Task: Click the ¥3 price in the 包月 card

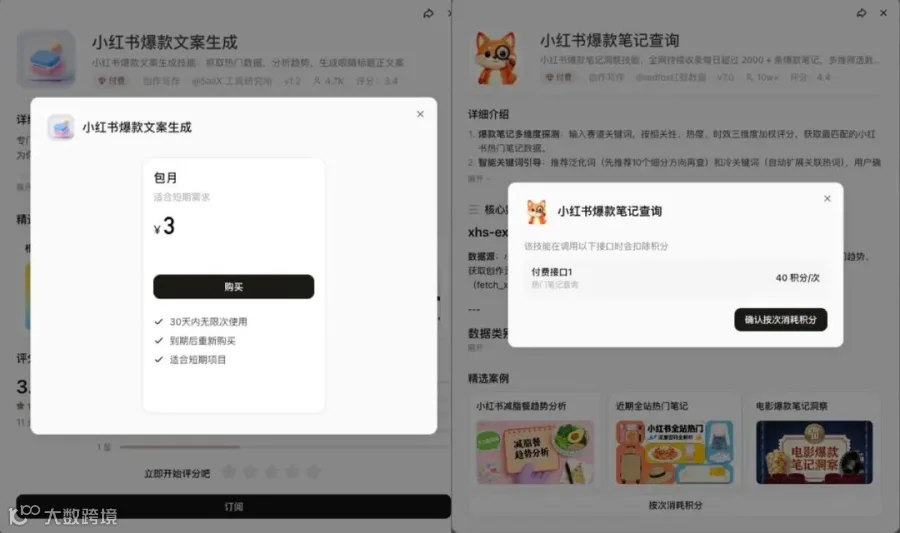Action: click(x=164, y=226)
